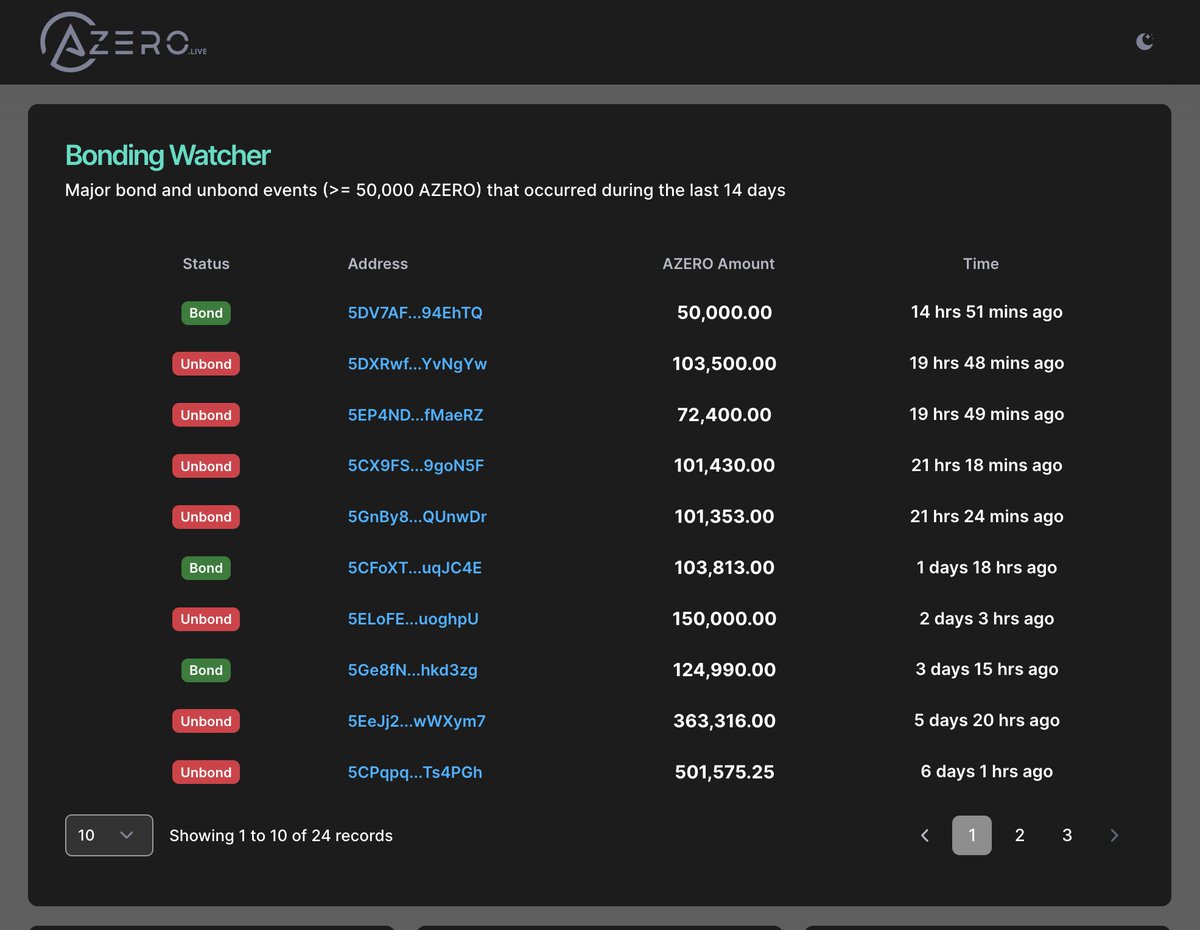1200x930 pixels.
Task: Click Bond badge for 5DV7AF...94EhTQ
Action: click(x=206, y=313)
